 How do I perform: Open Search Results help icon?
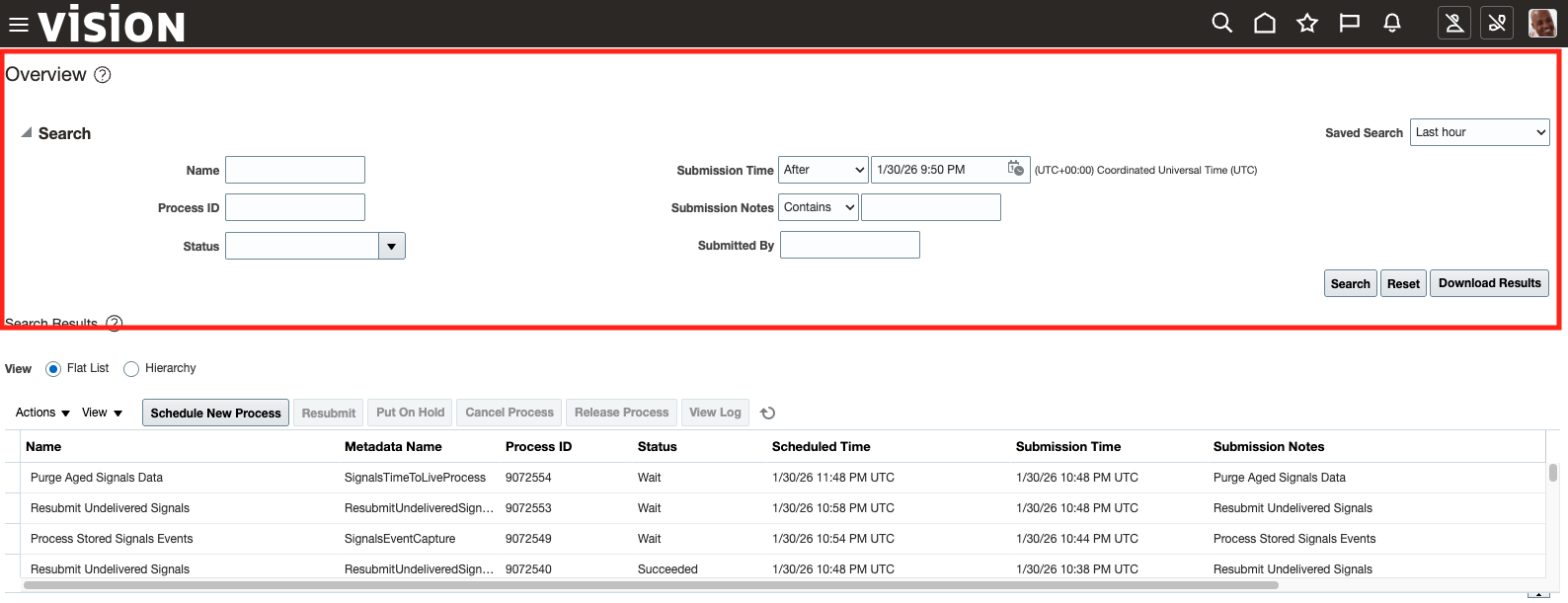pos(115,323)
